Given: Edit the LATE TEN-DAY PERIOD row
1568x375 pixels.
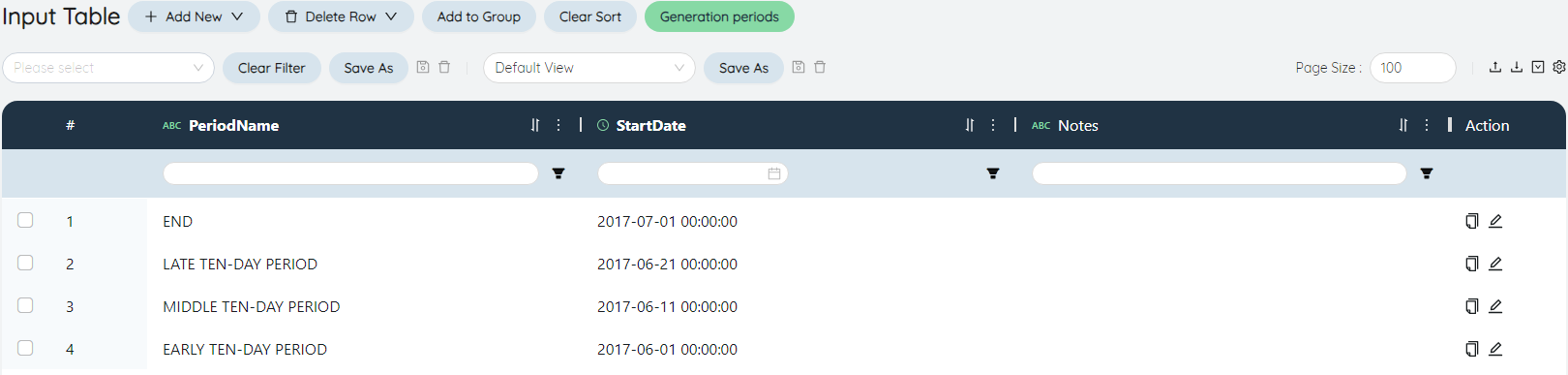Looking at the screenshot, I should pyautogui.click(x=1495, y=264).
